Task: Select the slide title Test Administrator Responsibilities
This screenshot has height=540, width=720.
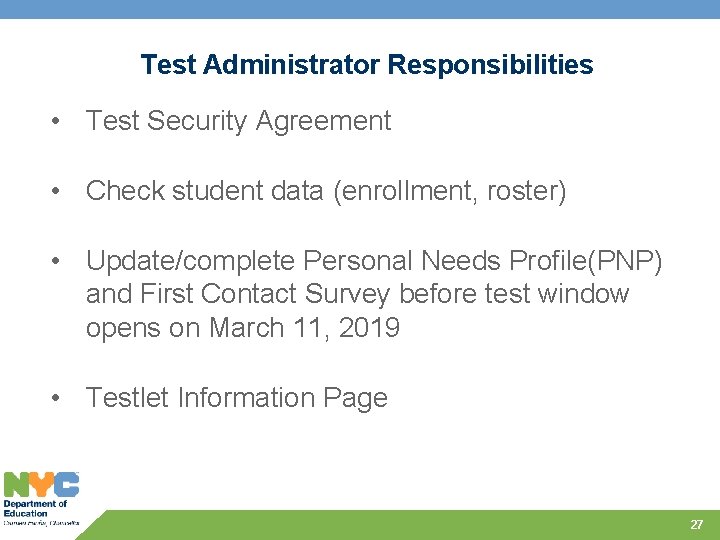Action: (x=367, y=64)
